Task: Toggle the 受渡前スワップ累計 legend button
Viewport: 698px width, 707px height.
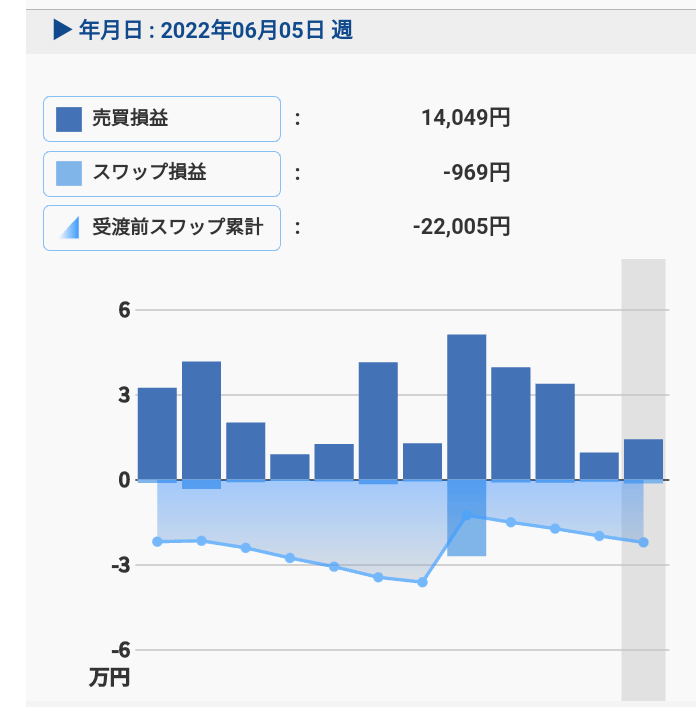Action: (x=161, y=227)
